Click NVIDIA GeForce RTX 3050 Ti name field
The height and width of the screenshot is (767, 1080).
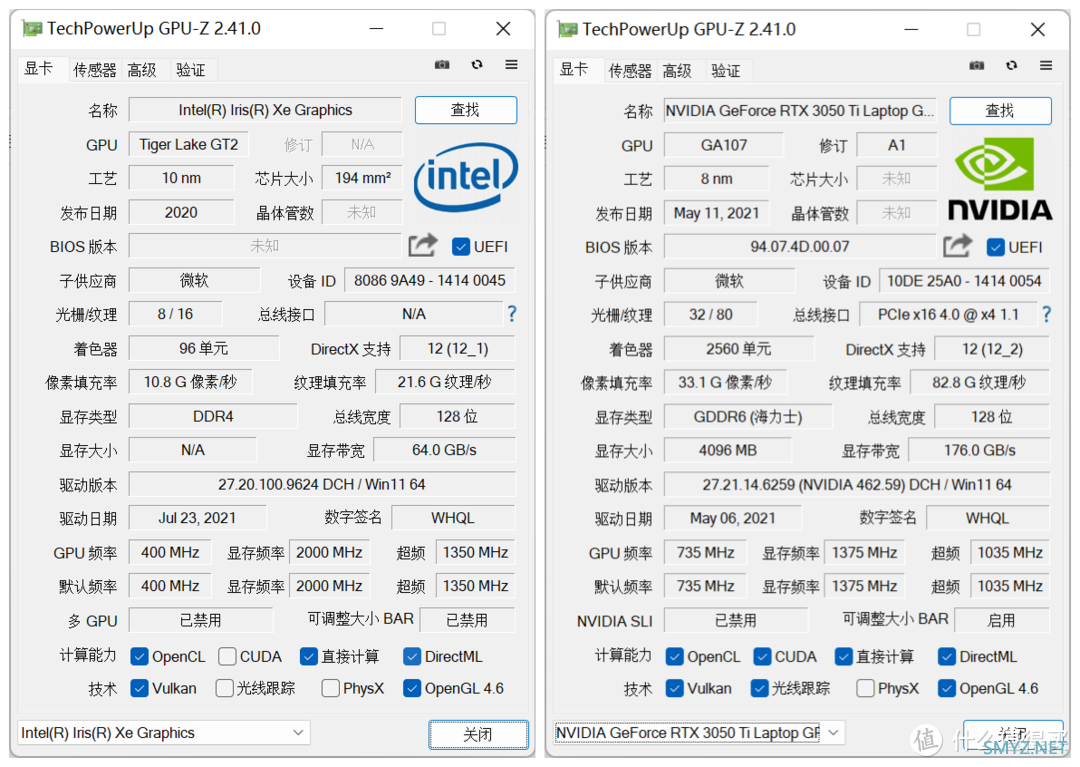pyautogui.click(x=800, y=111)
